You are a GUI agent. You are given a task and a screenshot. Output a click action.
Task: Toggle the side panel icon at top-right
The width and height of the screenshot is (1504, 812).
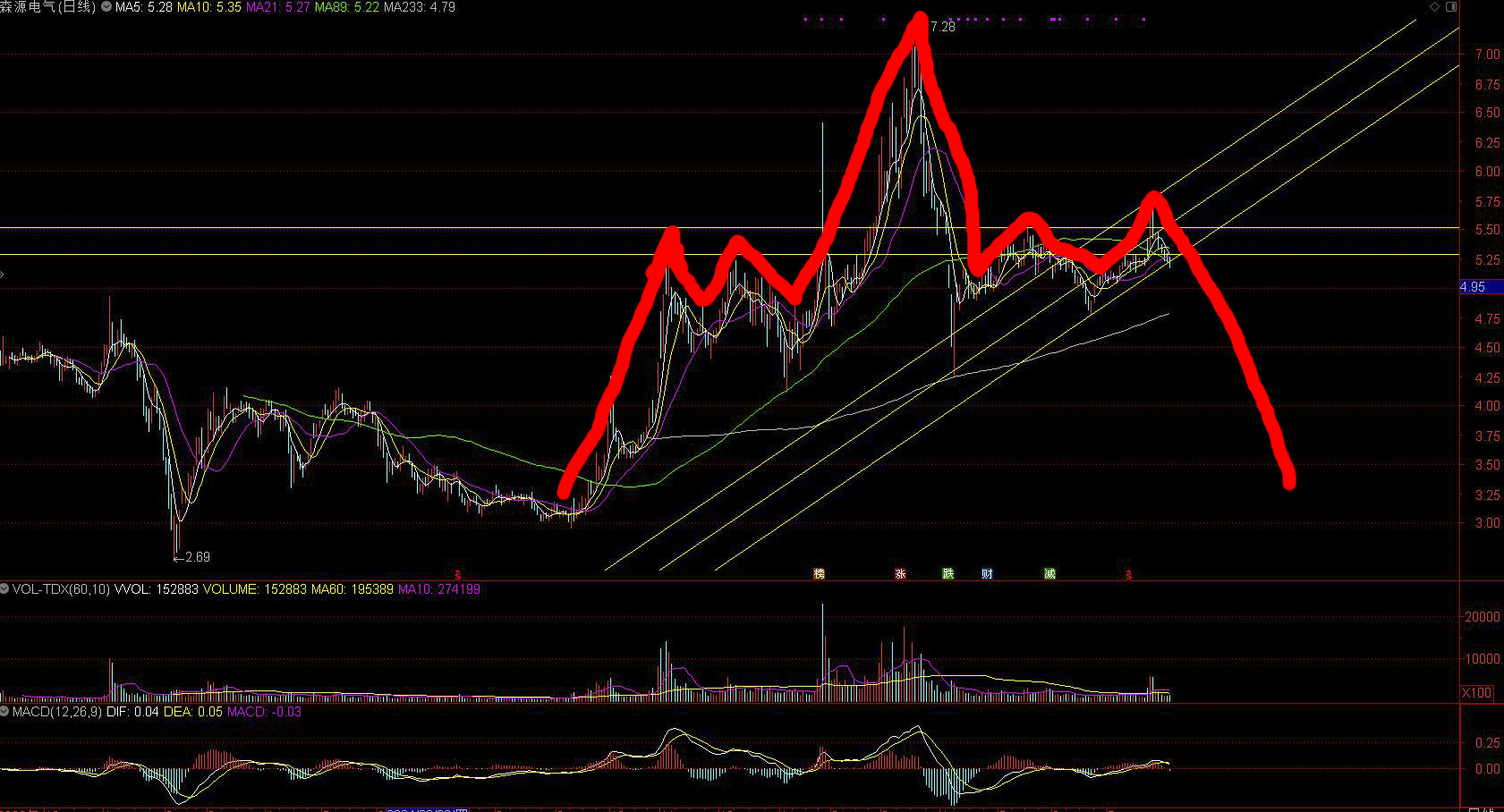[x=1451, y=6]
